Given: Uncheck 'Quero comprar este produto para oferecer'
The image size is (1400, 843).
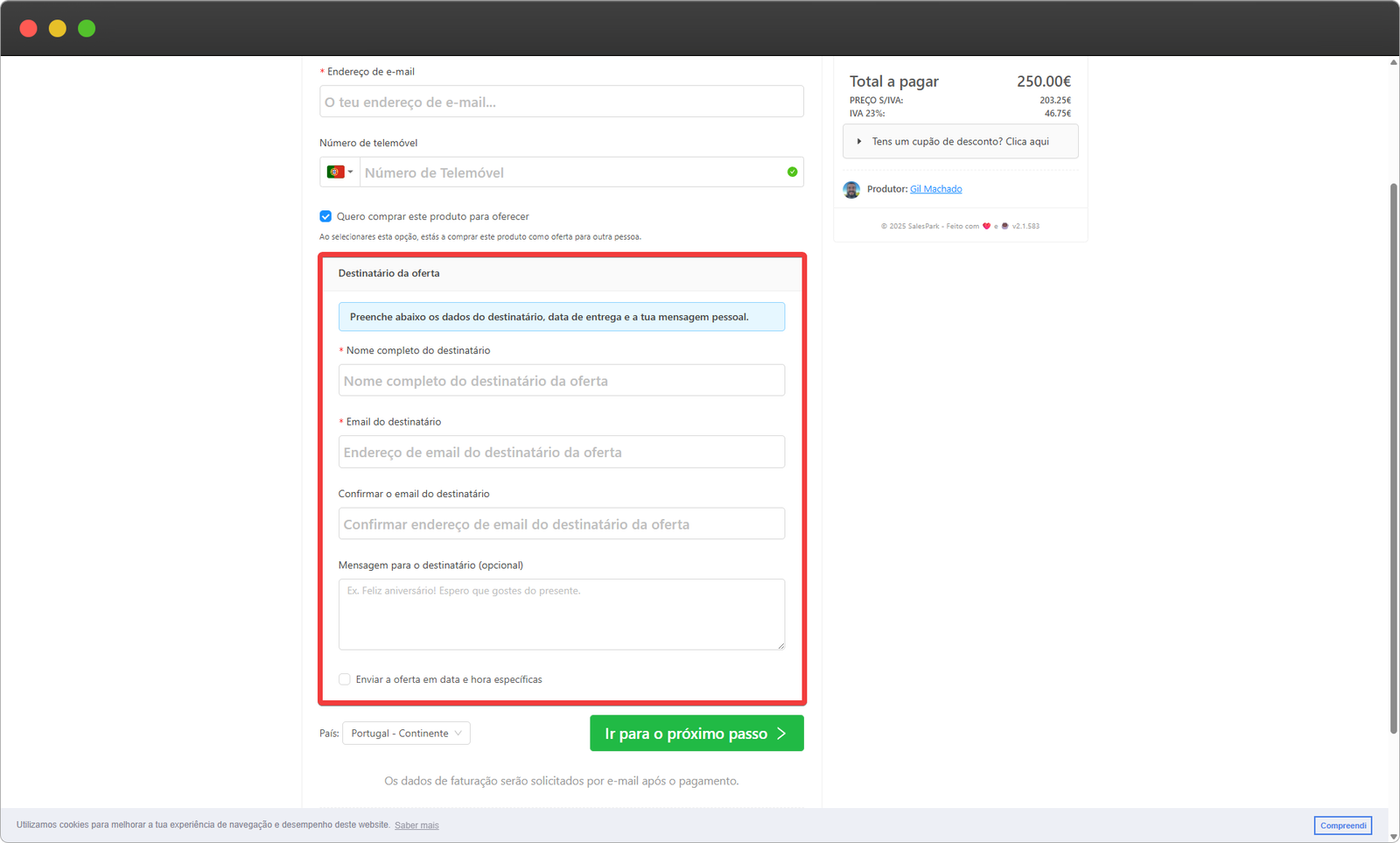Looking at the screenshot, I should (x=325, y=216).
